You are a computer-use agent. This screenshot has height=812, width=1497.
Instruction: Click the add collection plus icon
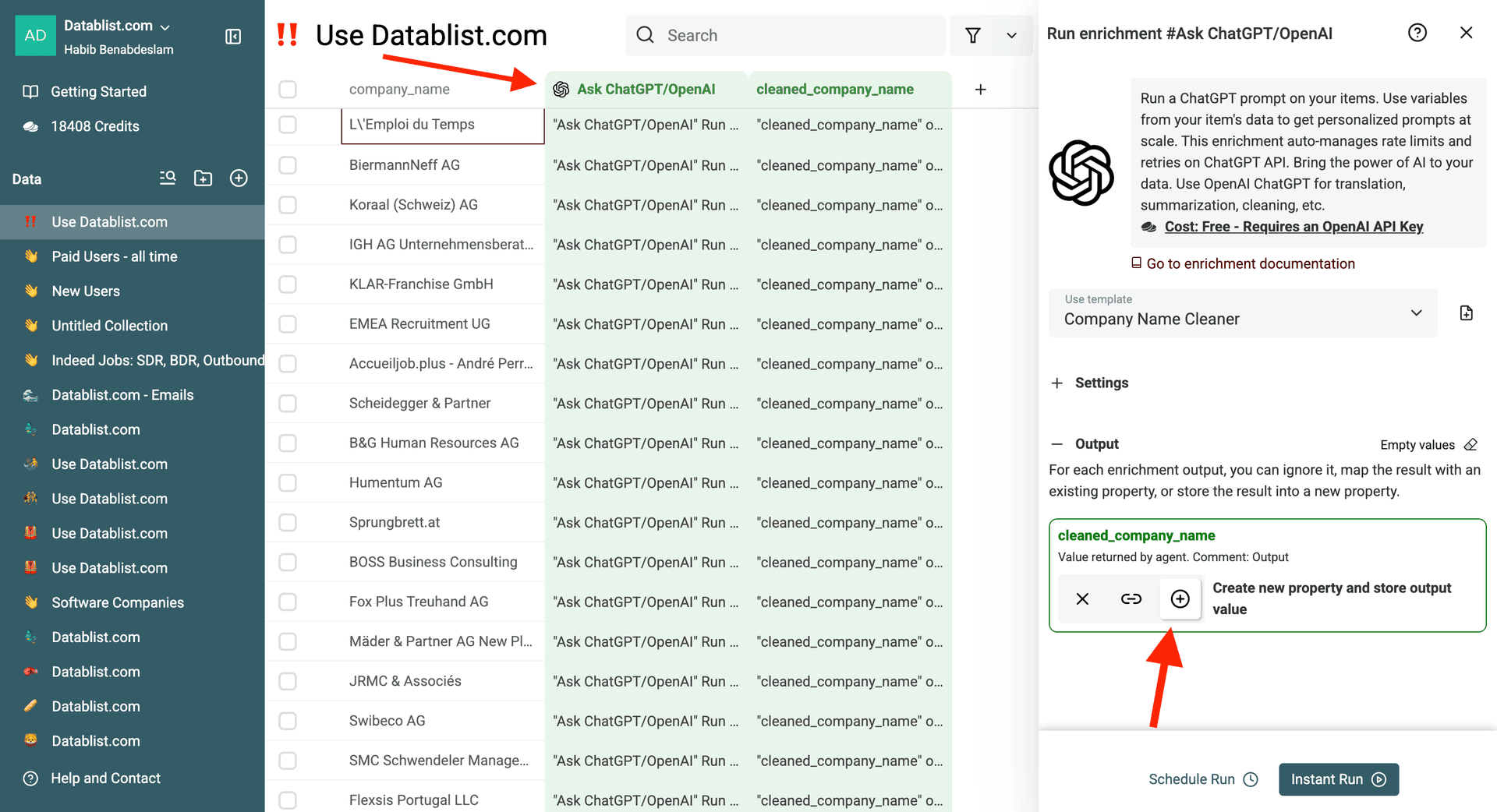click(239, 178)
